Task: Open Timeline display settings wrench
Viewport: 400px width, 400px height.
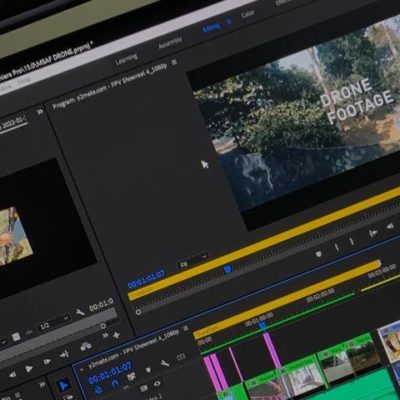Action: 165,363
